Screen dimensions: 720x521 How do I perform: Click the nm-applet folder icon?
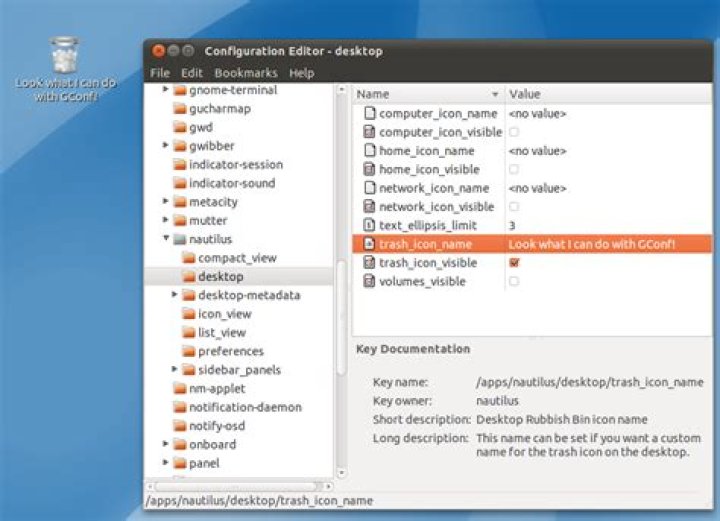[180, 388]
